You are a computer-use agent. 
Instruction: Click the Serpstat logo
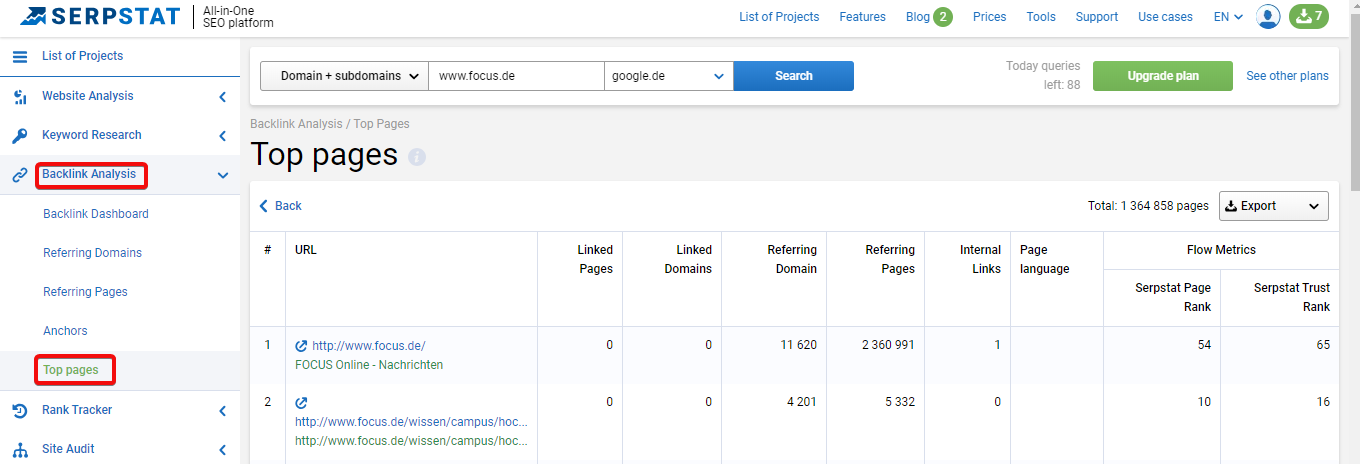coord(100,17)
